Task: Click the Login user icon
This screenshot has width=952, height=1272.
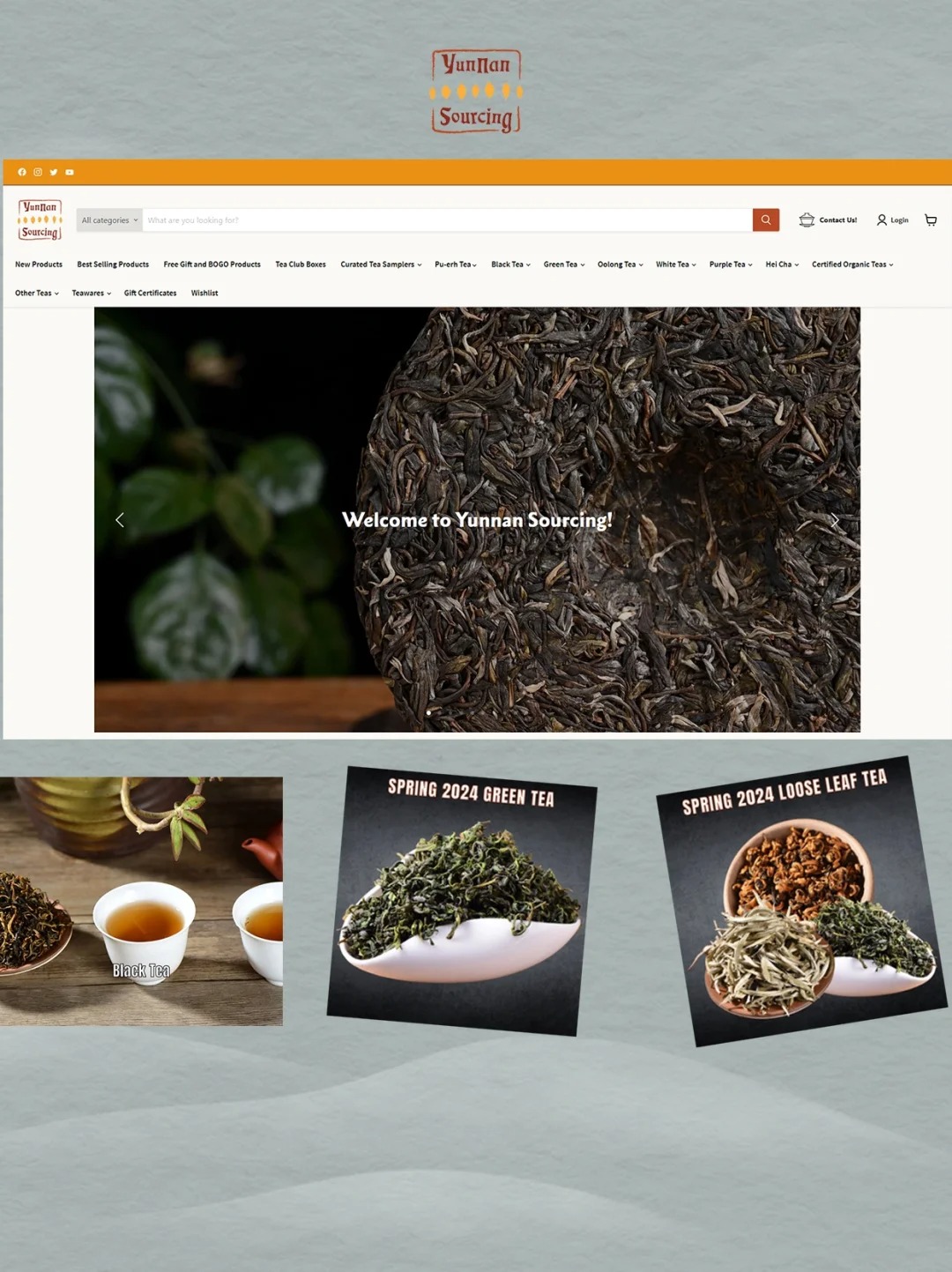Action: pos(881,219)
